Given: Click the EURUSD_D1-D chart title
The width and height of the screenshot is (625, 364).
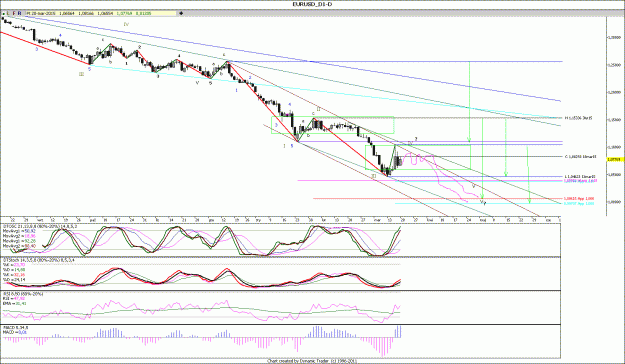Looking at the screenshot, I should click(312, 4).
